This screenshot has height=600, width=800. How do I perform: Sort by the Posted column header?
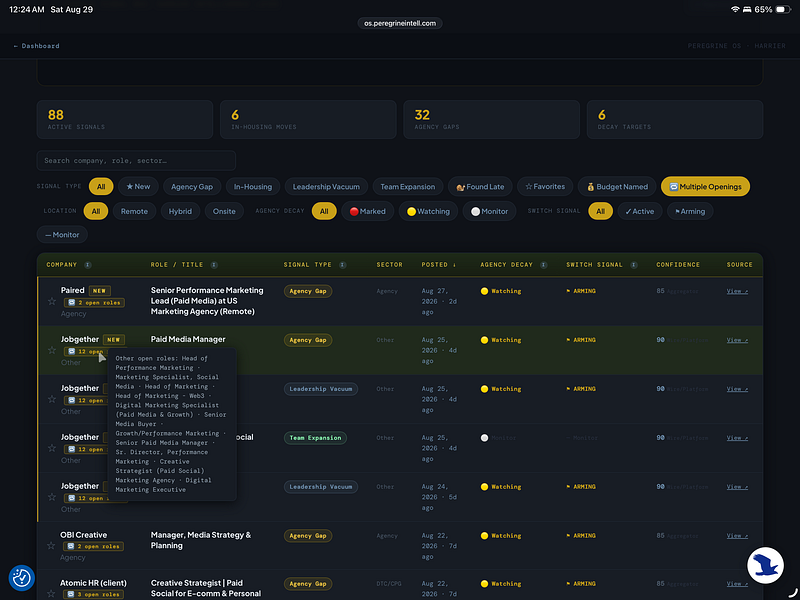coord(438,265)
